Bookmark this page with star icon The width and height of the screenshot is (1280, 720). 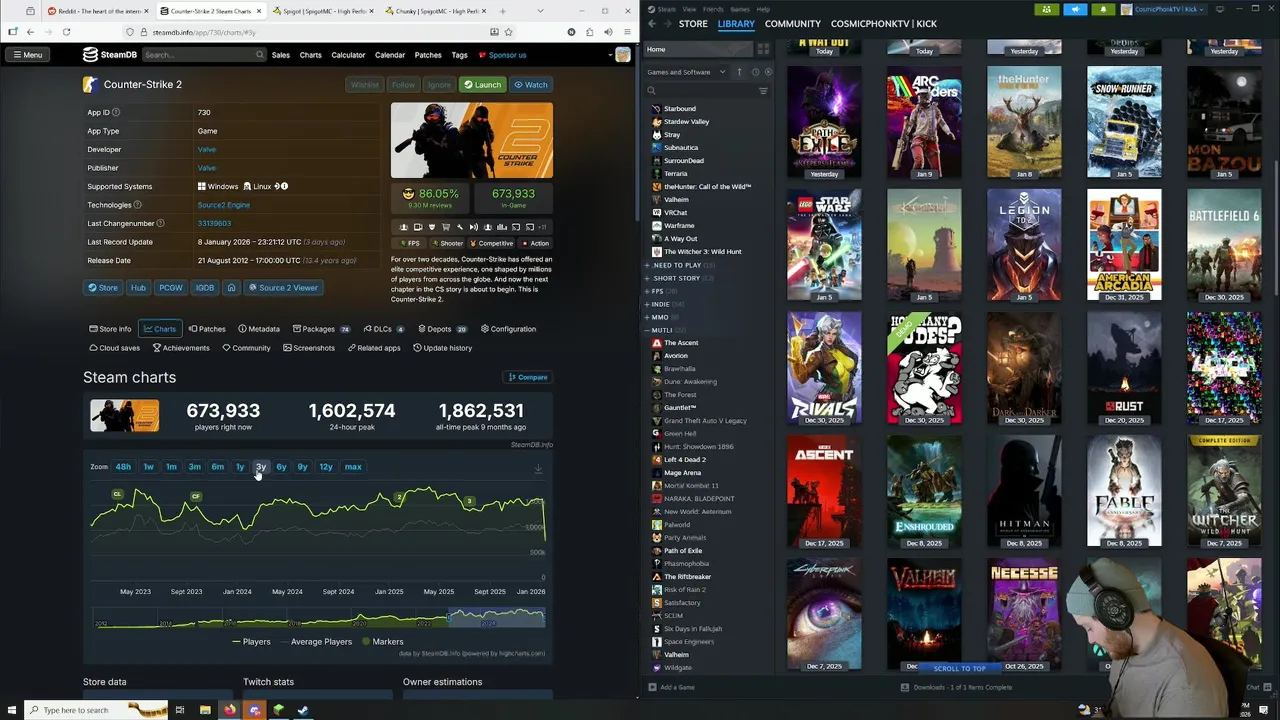pos(508,32)
